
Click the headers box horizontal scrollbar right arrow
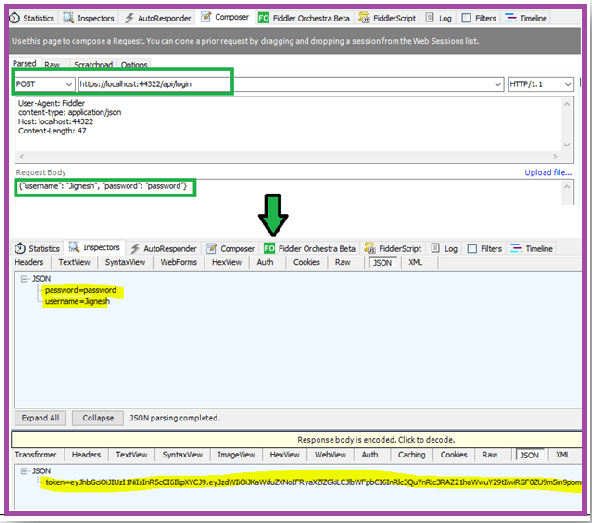(555, 156)
